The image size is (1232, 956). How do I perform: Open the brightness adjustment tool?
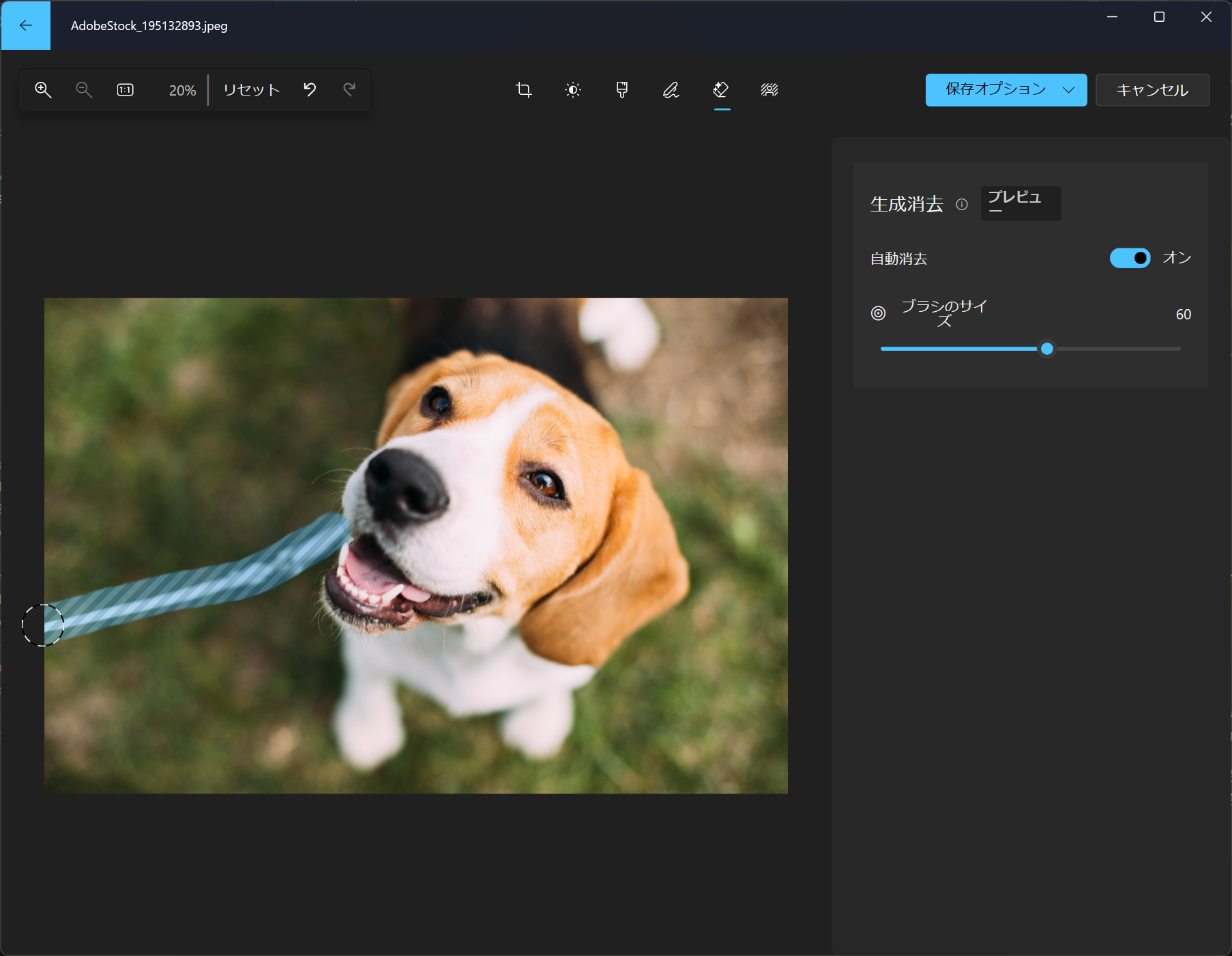(x=573, y=89)
